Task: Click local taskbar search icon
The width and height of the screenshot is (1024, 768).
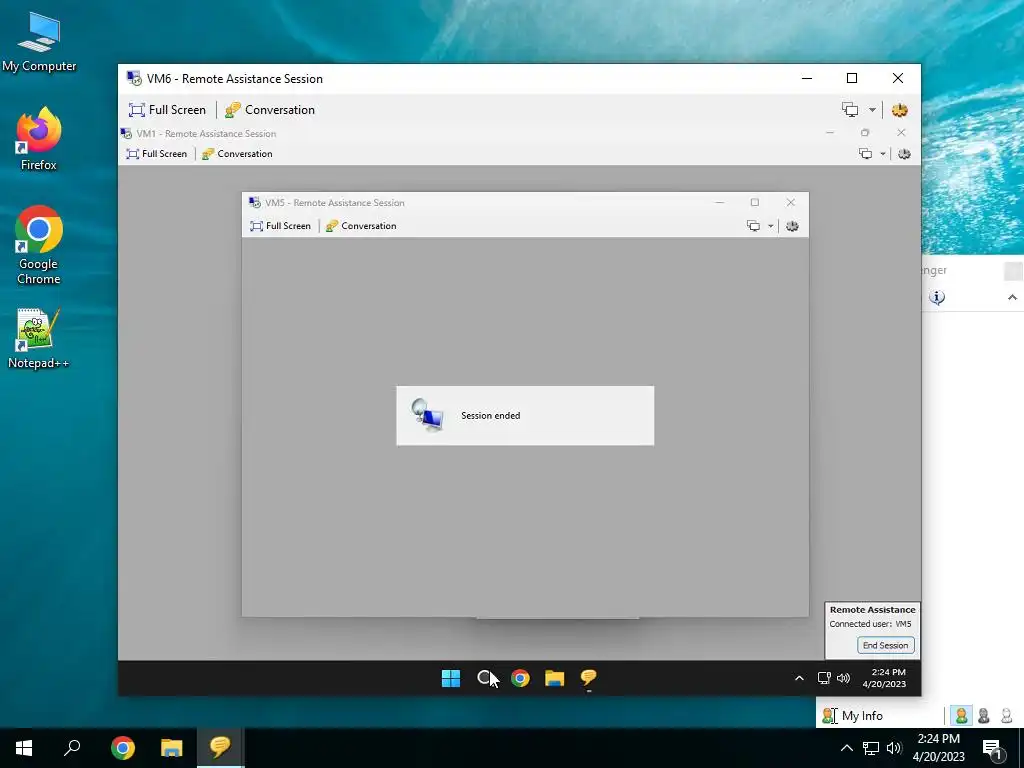Action: (72, 748)
